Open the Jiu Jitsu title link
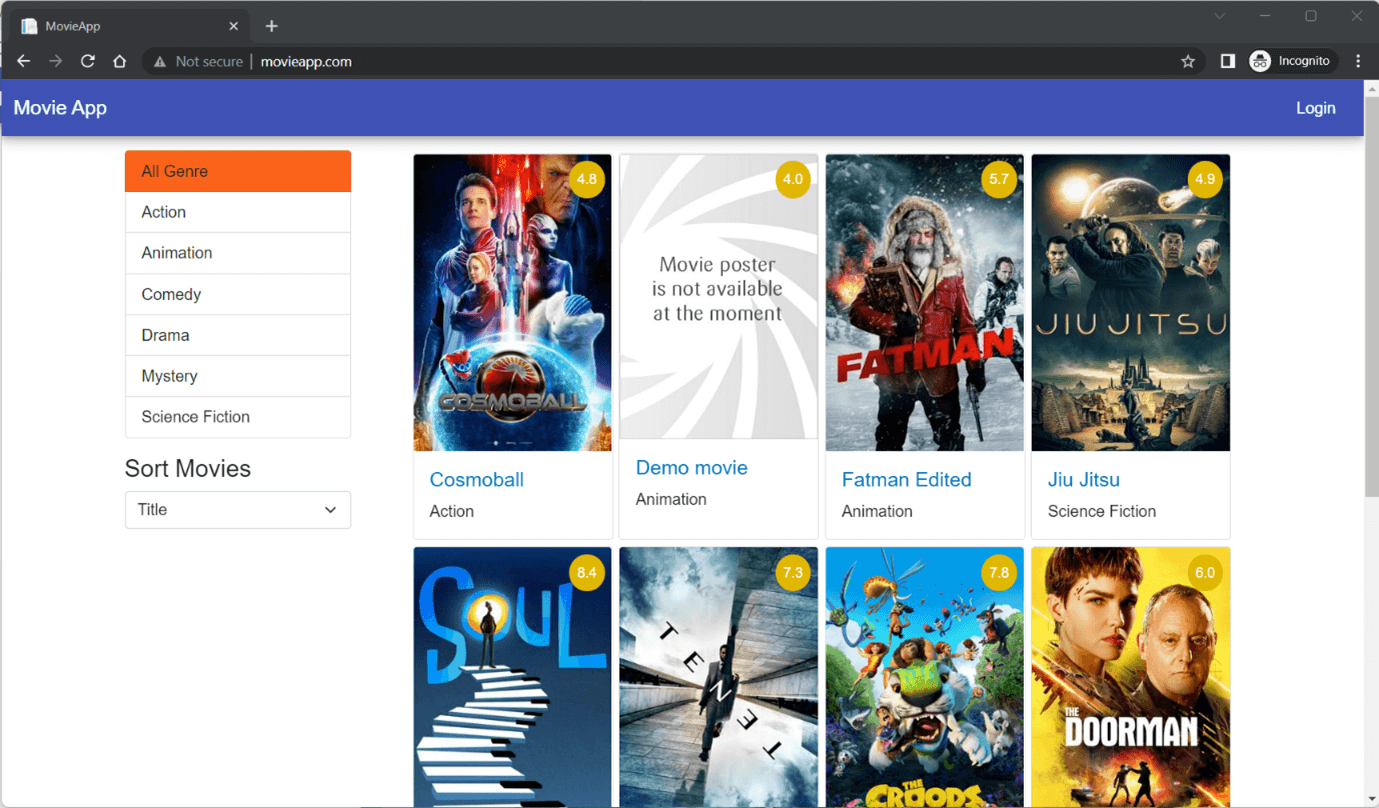1379x808 pixels. [1083, 480]
